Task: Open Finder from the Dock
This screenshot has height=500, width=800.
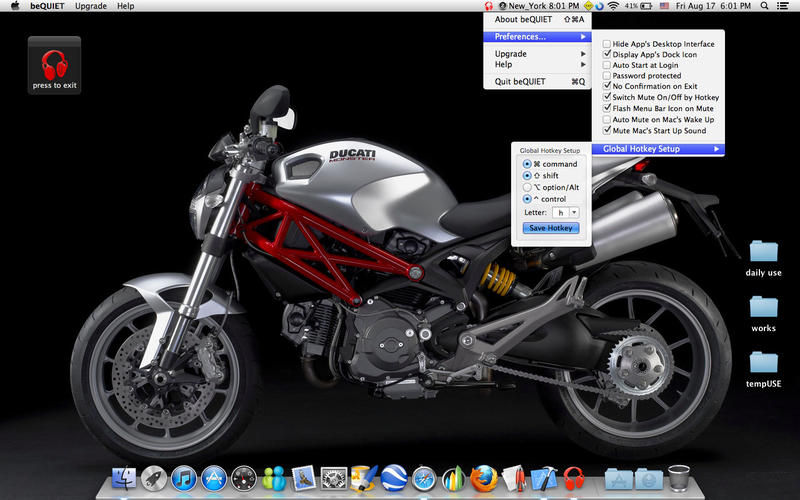Action: pyautogui.click(x=123, y=478)
